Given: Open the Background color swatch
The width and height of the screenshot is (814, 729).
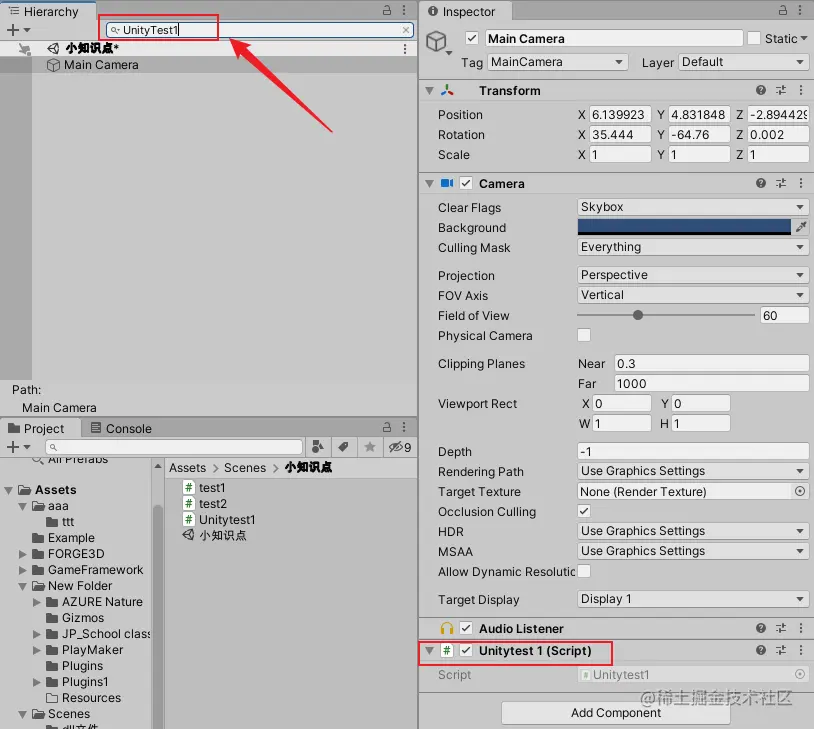Looking at the screenshot, I should point(684,227).
